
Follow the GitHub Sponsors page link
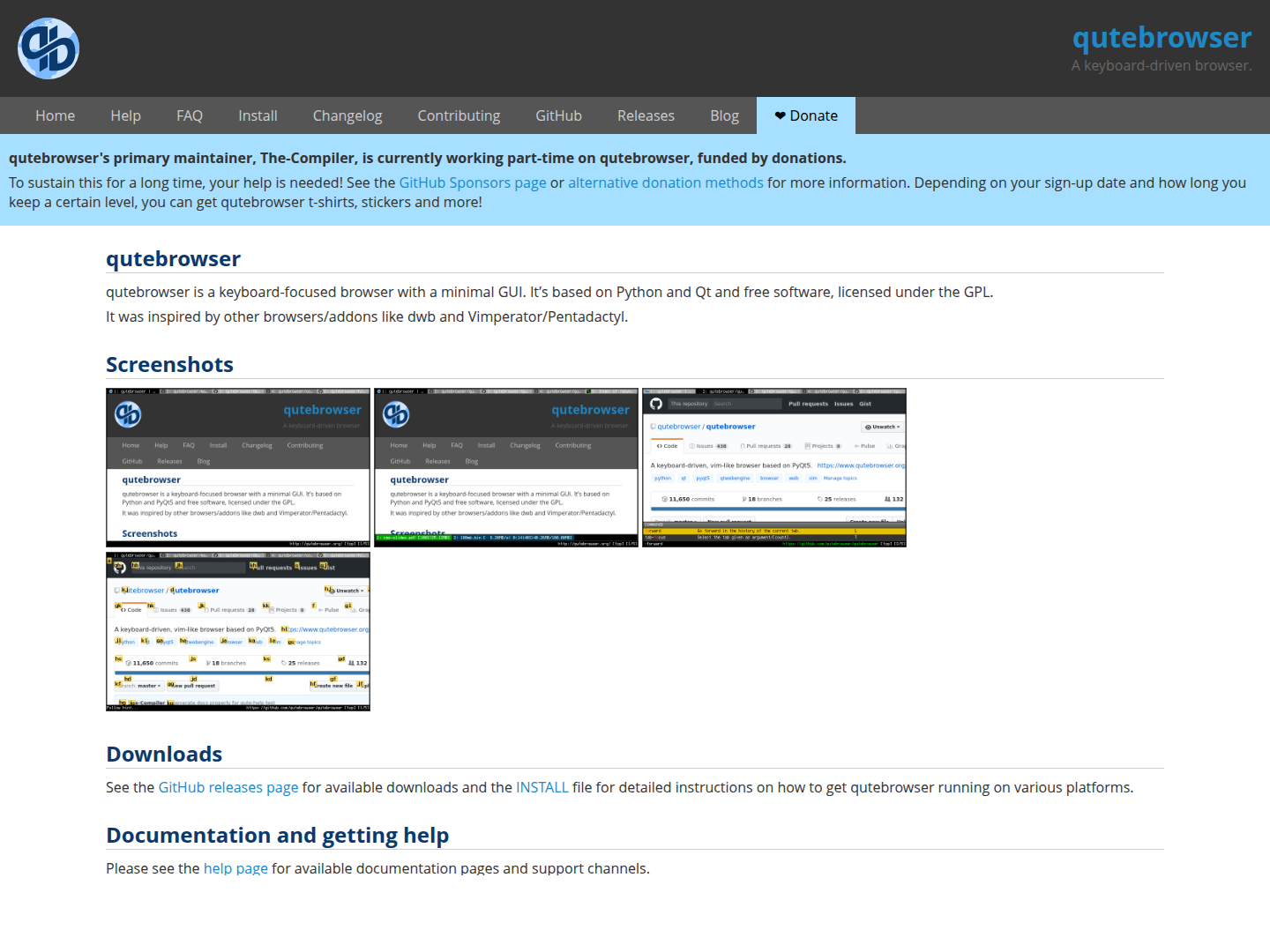pyautogui.click(x=473, y=182)
